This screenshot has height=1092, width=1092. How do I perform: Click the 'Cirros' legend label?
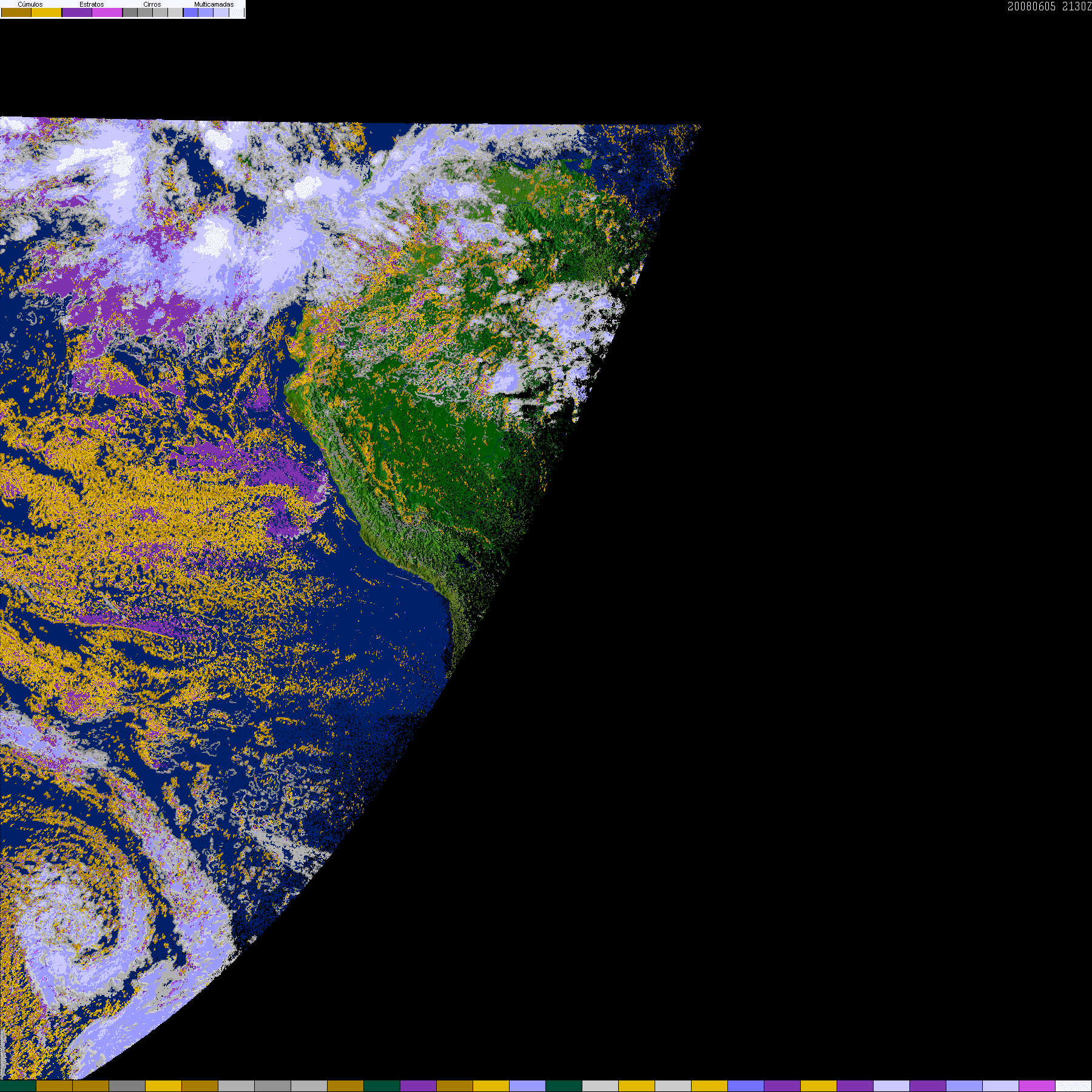[152, 4]
